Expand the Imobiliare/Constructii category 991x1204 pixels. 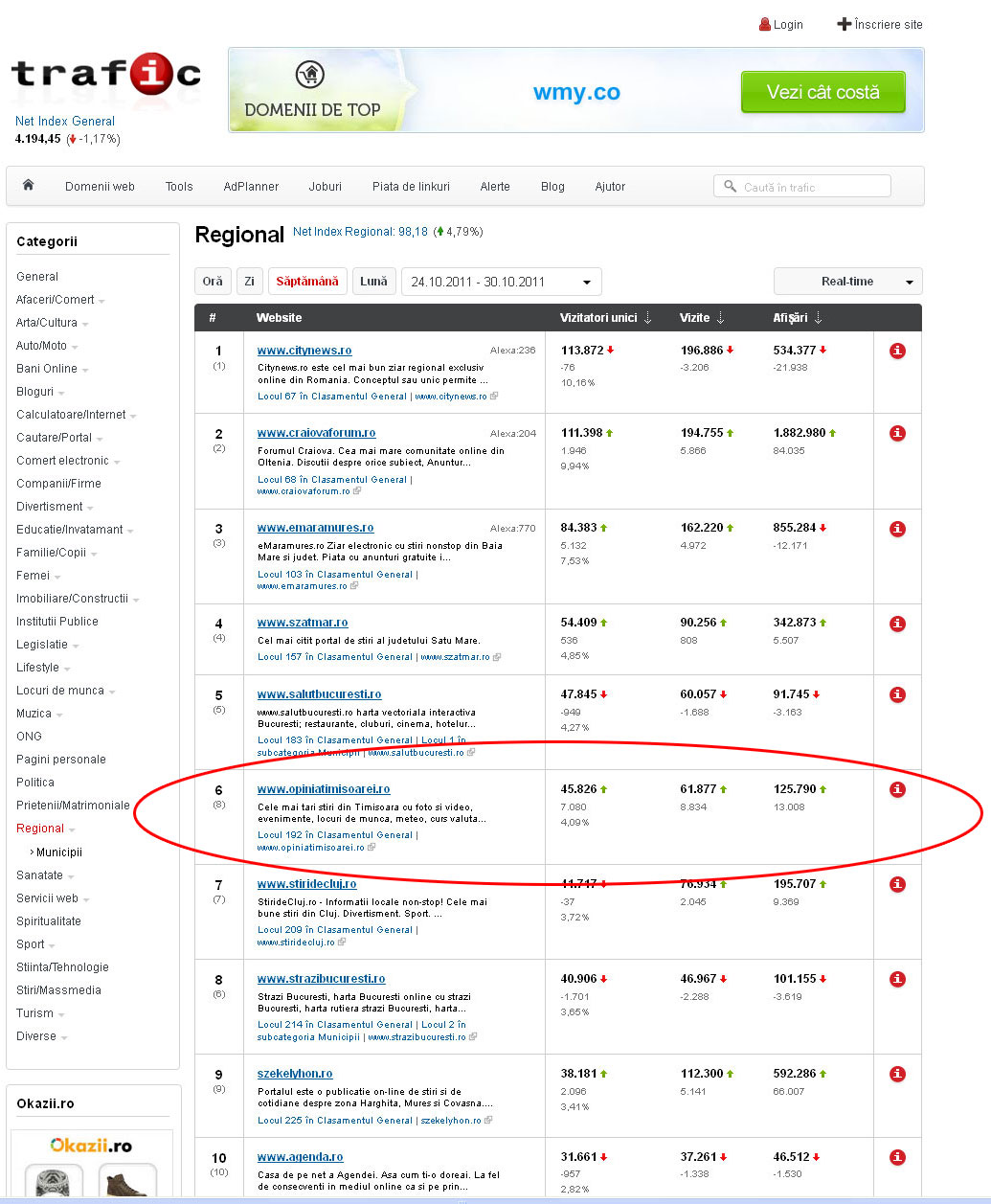tap(136, 600)
